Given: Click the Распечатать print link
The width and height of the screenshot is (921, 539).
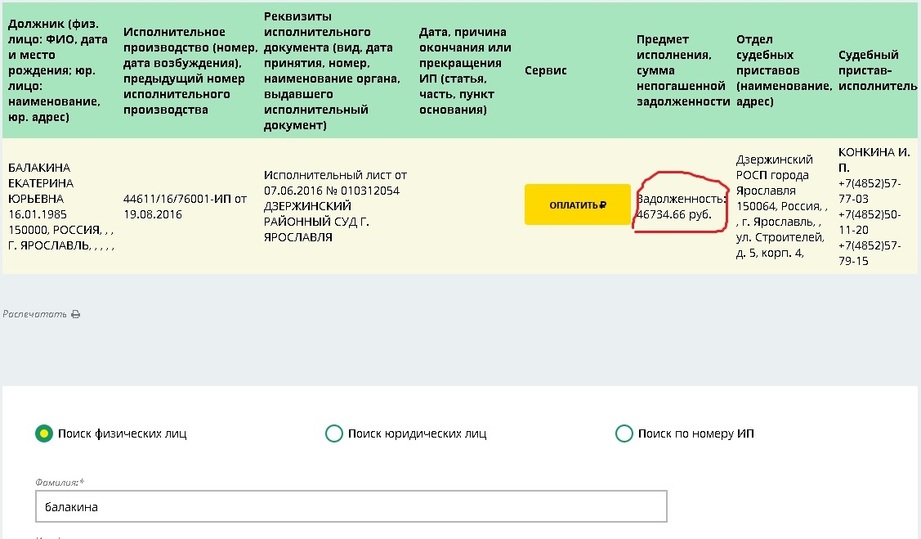Looking at the screenshot, I should point(35,314).
